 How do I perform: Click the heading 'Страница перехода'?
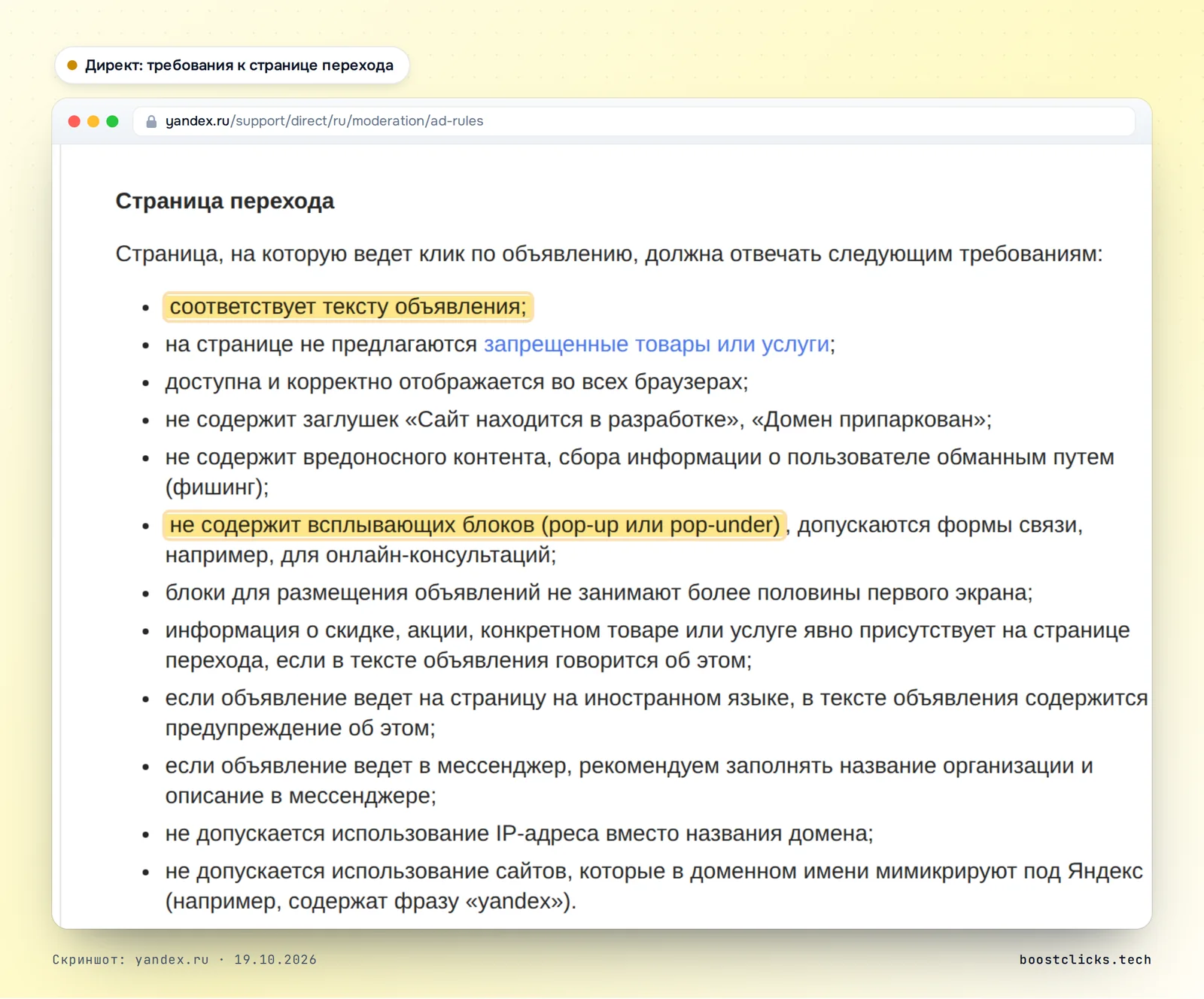225,201
